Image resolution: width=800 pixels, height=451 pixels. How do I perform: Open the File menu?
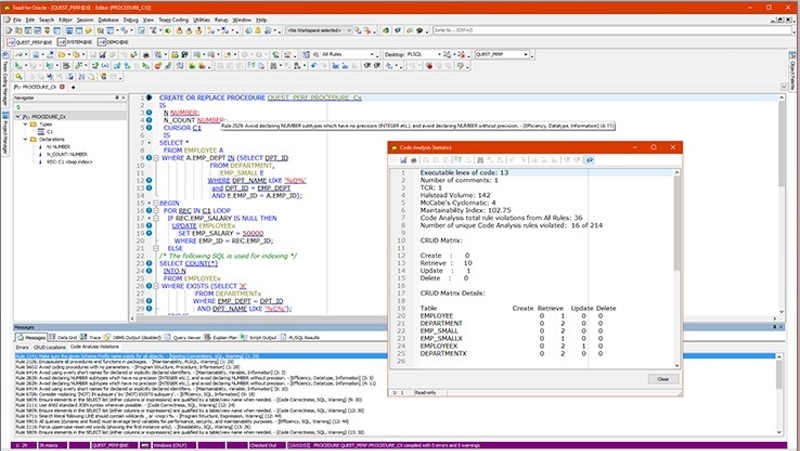point(17,20)
